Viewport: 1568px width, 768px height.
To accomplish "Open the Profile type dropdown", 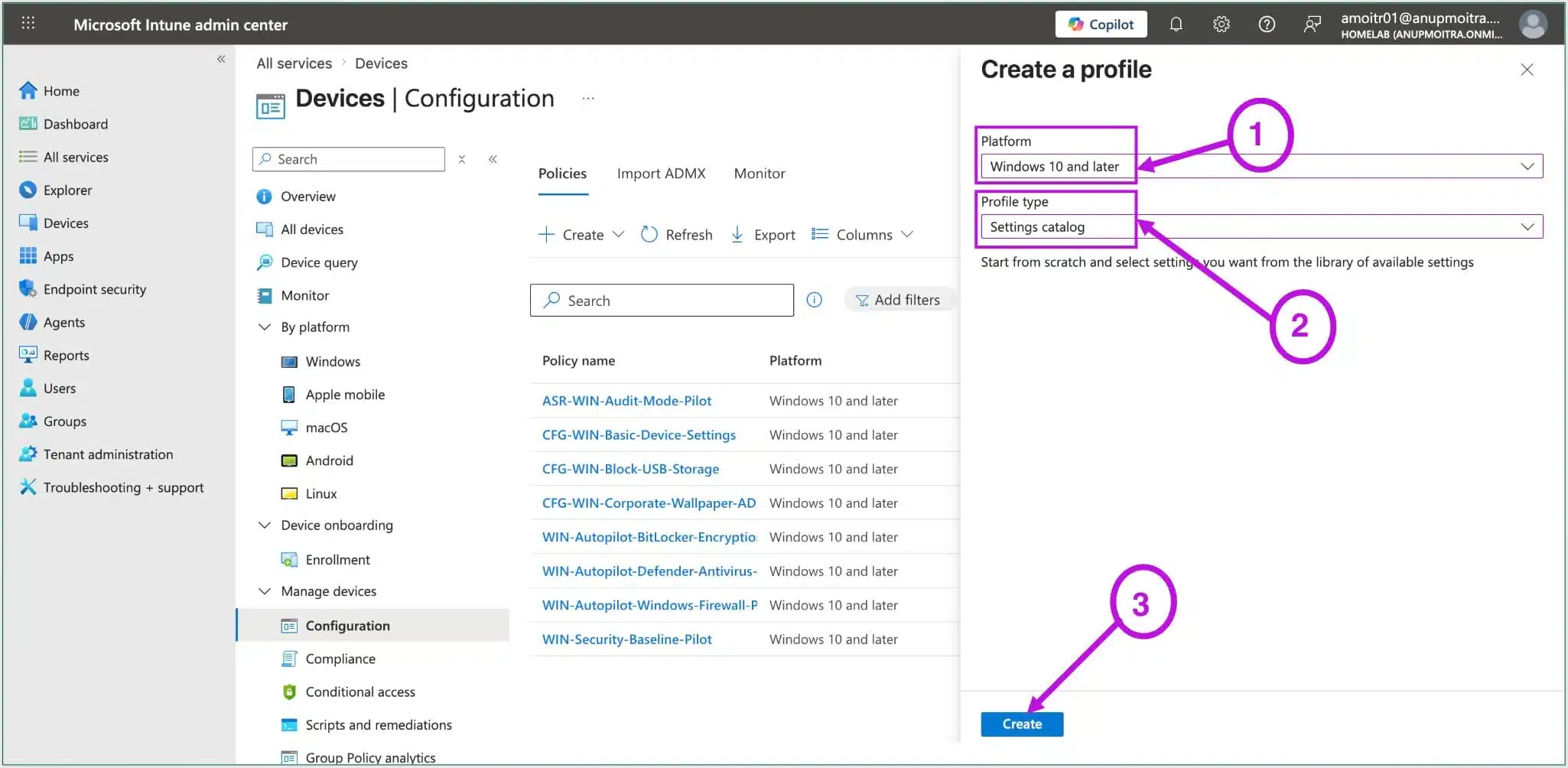I will (1261, 226).
